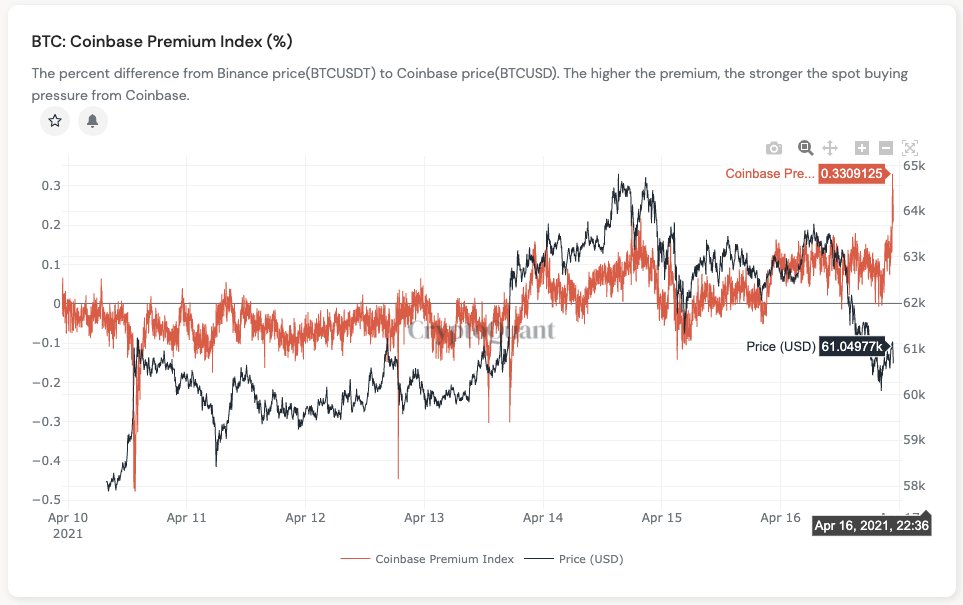Screen dimensions: 963x605
Task: Click the camera icon to download chart snapshot
Action: coord(774,147)
